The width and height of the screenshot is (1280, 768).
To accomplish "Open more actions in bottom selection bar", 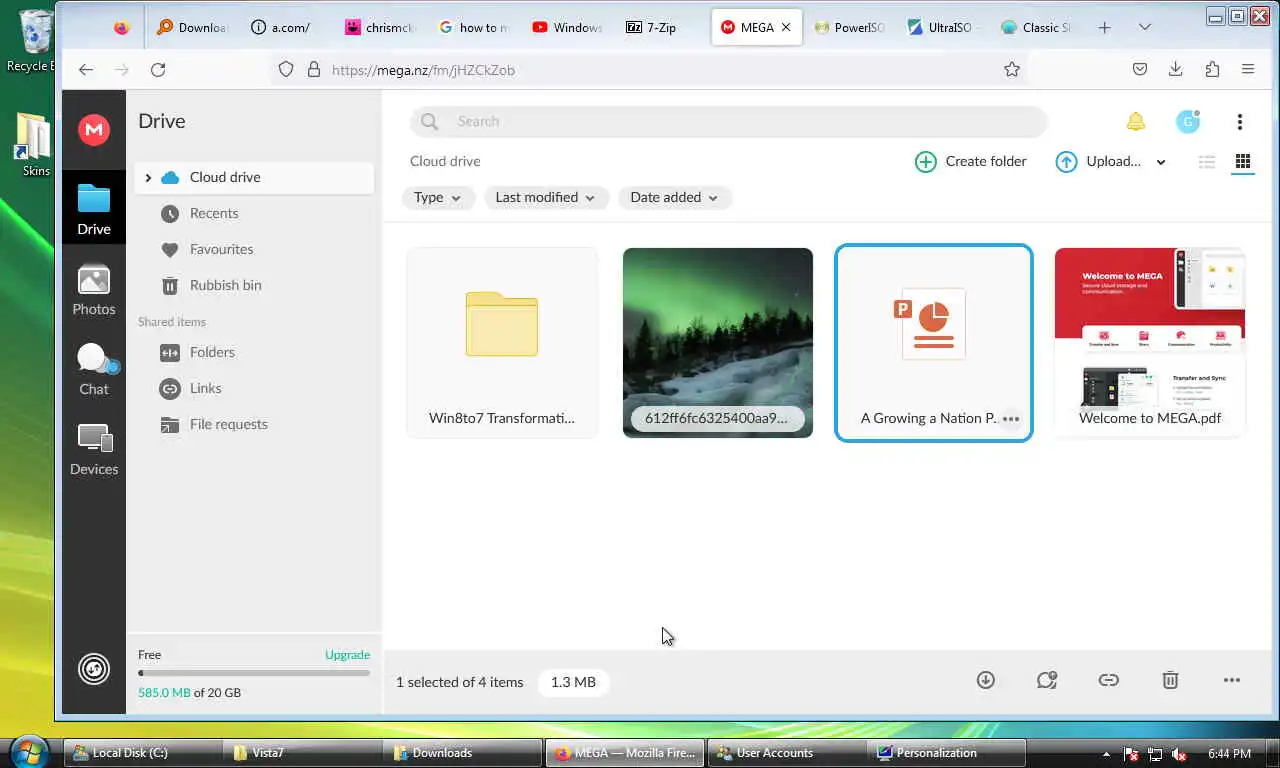I will pos(1232,680).
